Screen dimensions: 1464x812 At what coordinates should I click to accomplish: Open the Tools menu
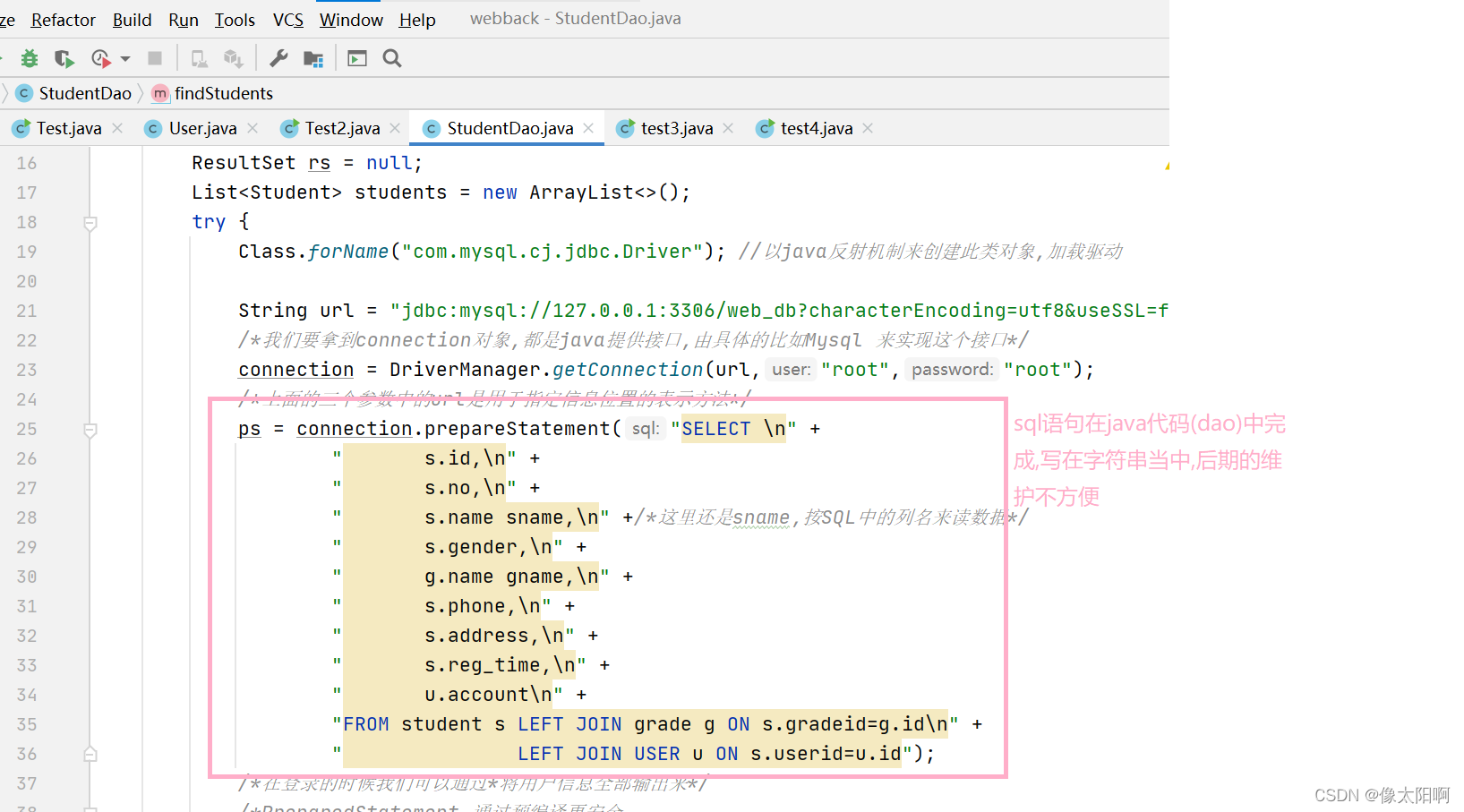tap(235, 20)
